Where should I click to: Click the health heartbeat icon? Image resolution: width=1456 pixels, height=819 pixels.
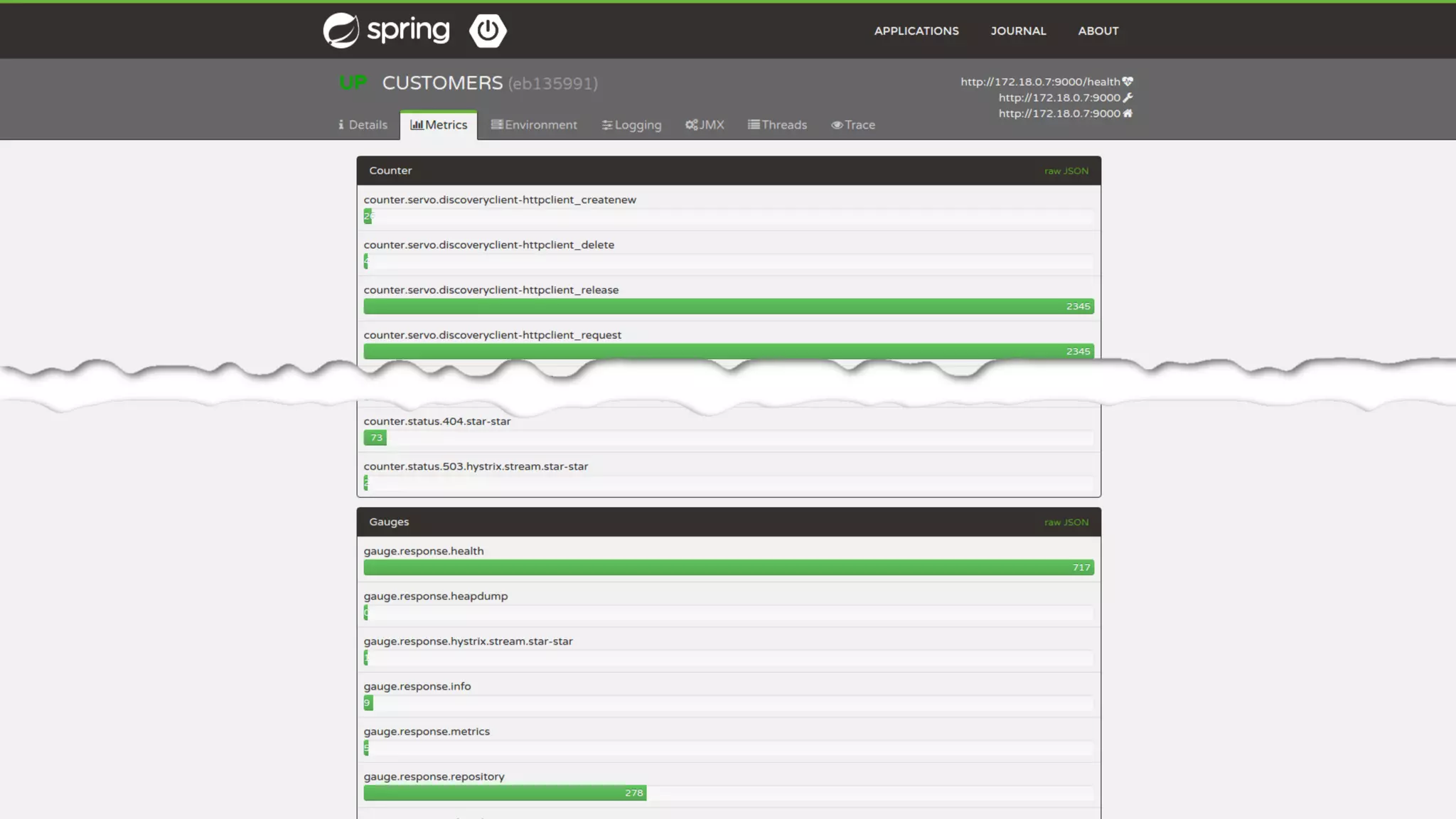1128,82
